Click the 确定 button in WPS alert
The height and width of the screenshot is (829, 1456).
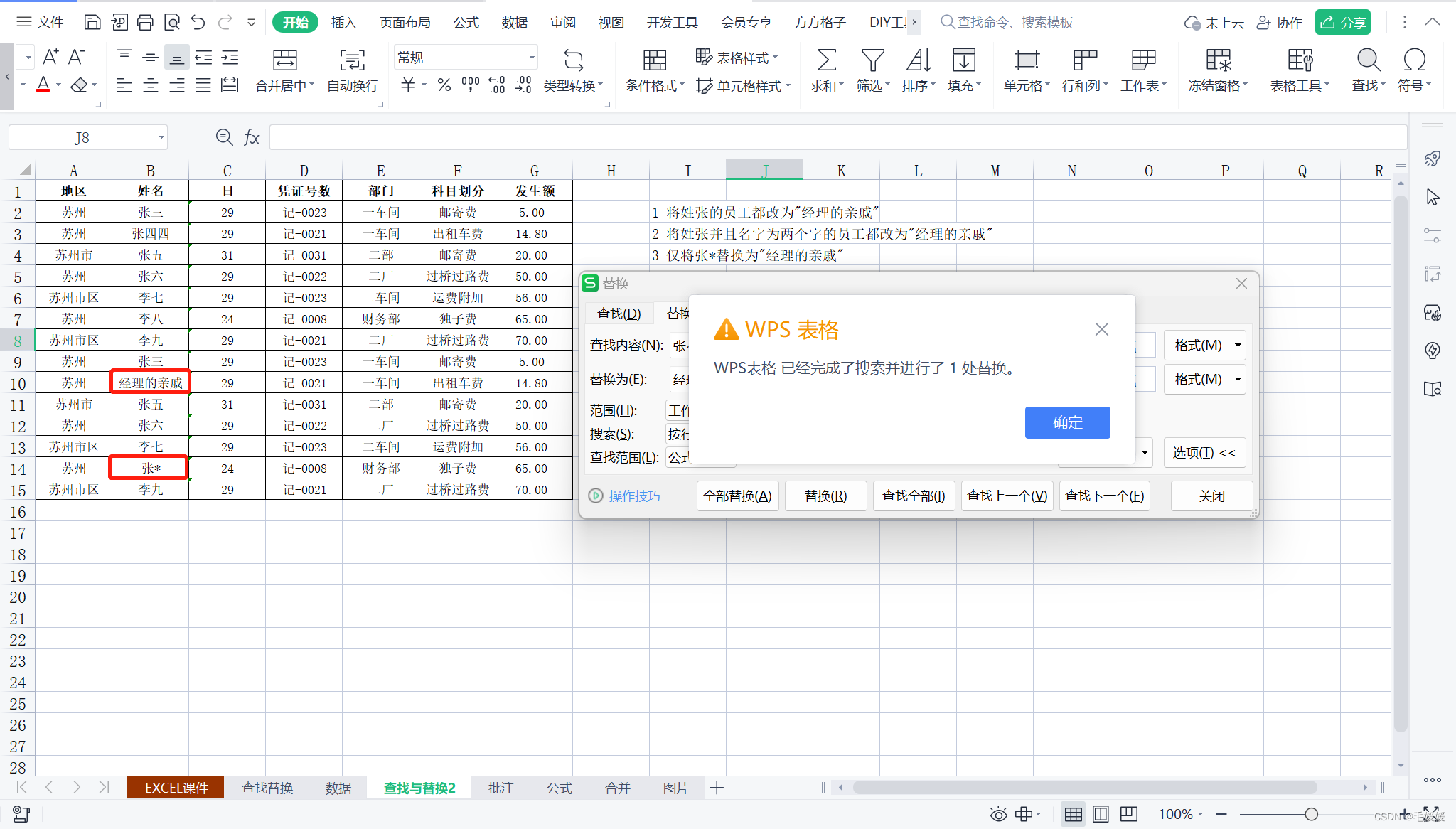click(x=1067, y=422)
